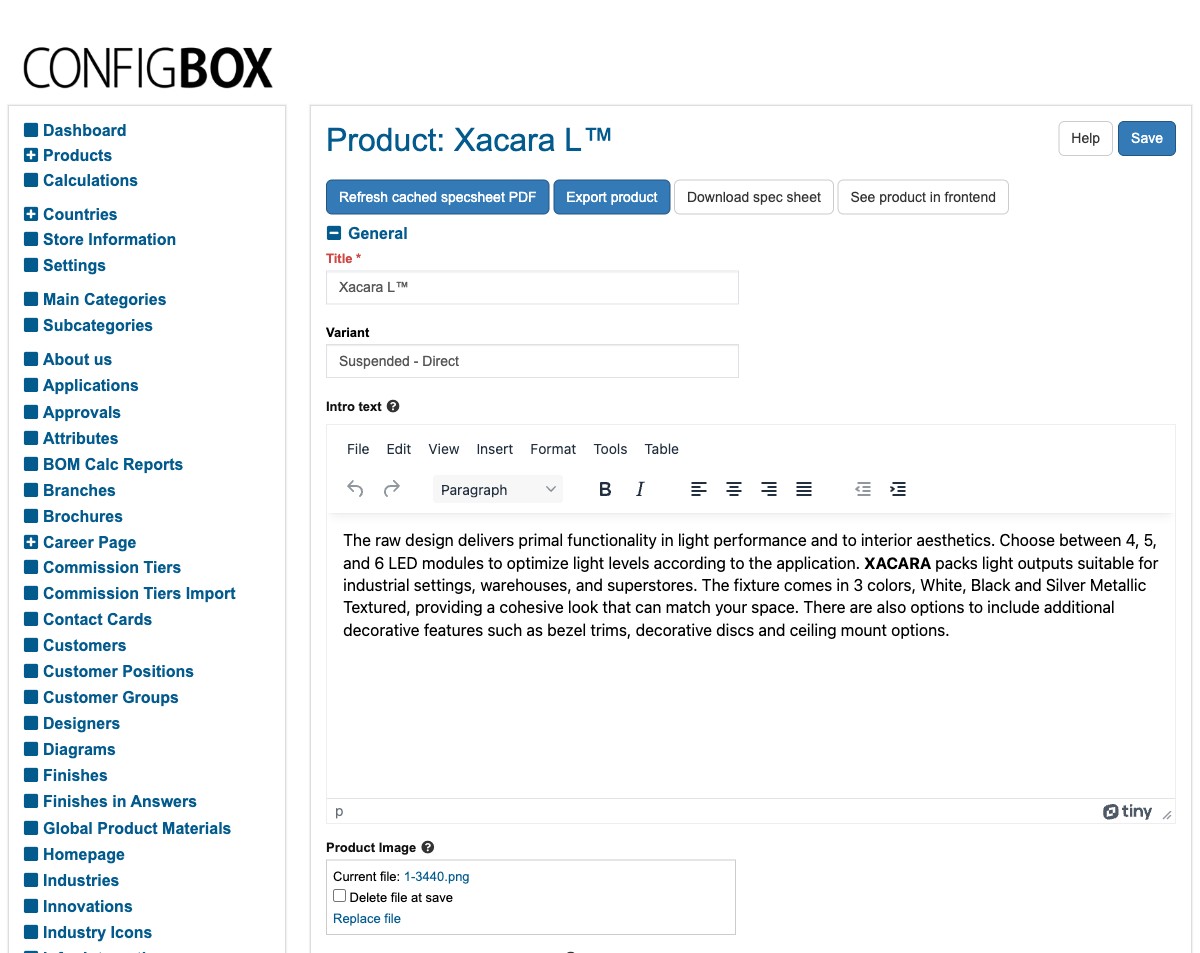Download the spec sheet
This screenshot has width=1200, height=953.
pyautogui.click(x=754, y=197)
